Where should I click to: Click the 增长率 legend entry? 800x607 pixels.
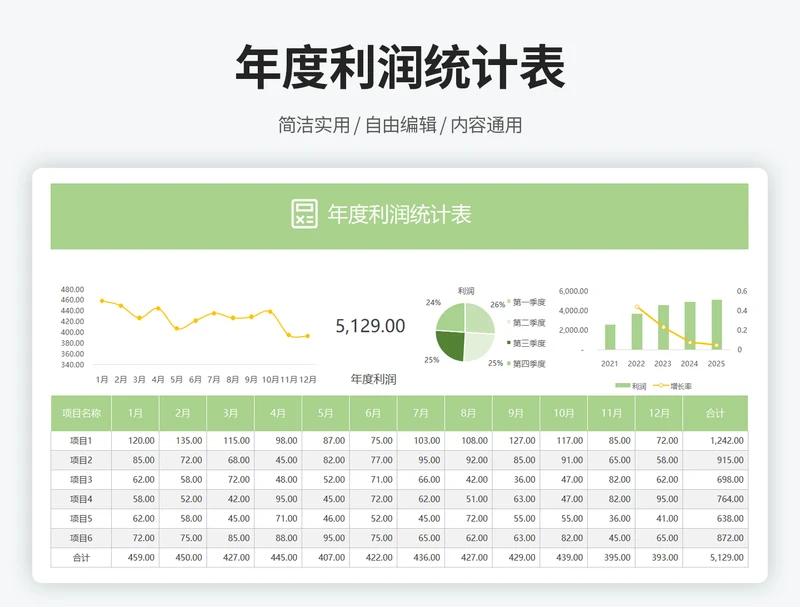click(672, 386)
